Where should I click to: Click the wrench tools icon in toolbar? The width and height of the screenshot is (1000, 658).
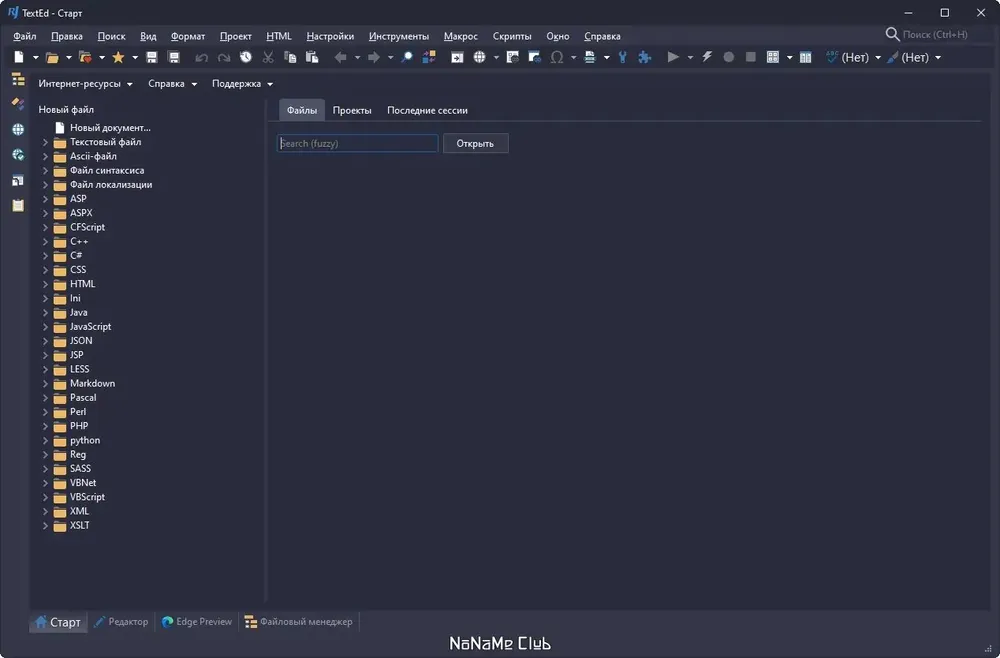click(x=622, y=57)
